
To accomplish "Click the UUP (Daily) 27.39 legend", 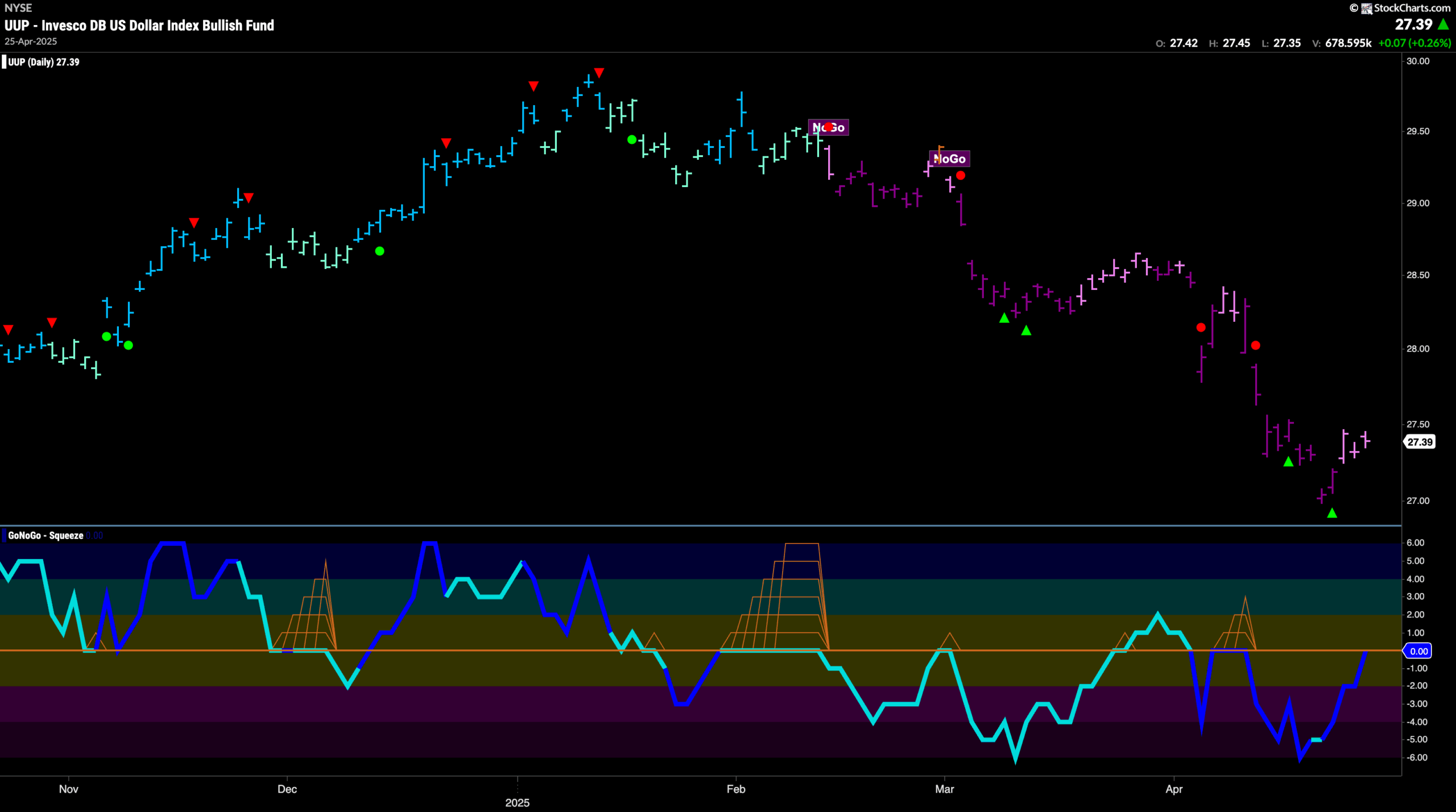I will (43, 62).
